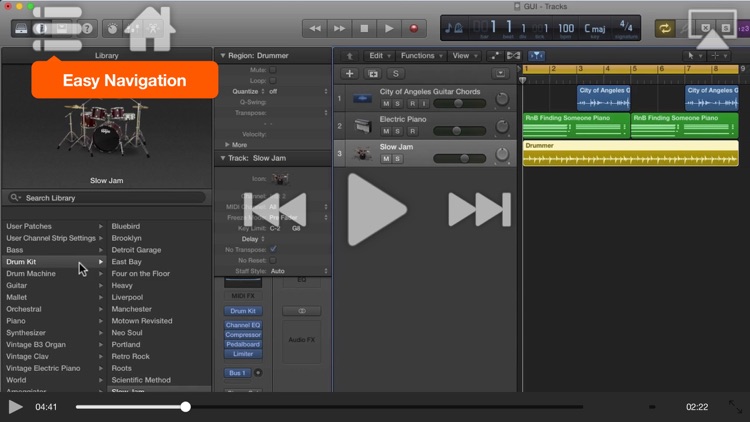Click the Stop transport button

click(x=364, y=29)
